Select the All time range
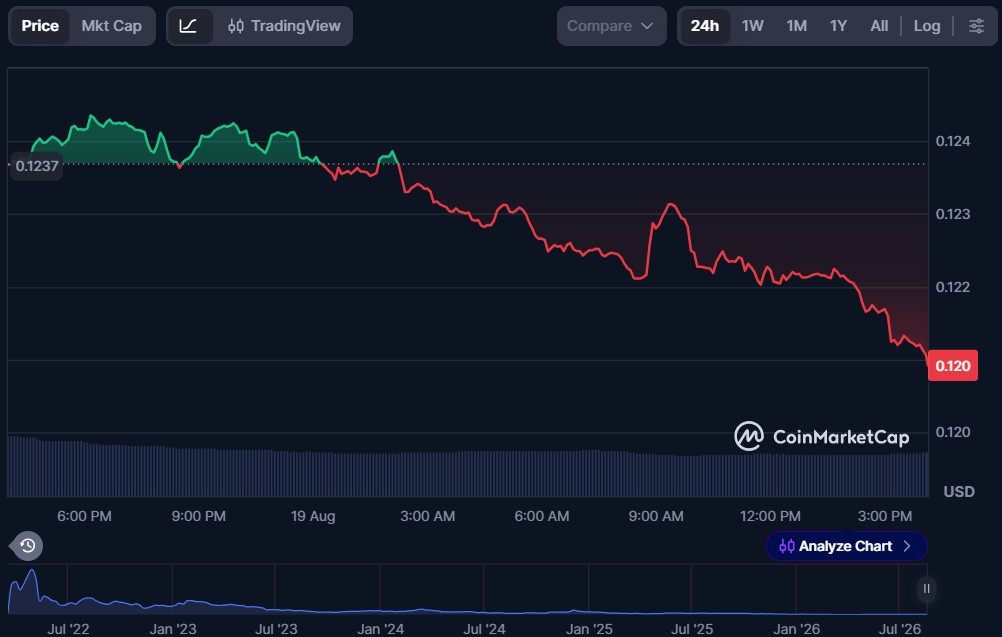 tap(879, 26)
